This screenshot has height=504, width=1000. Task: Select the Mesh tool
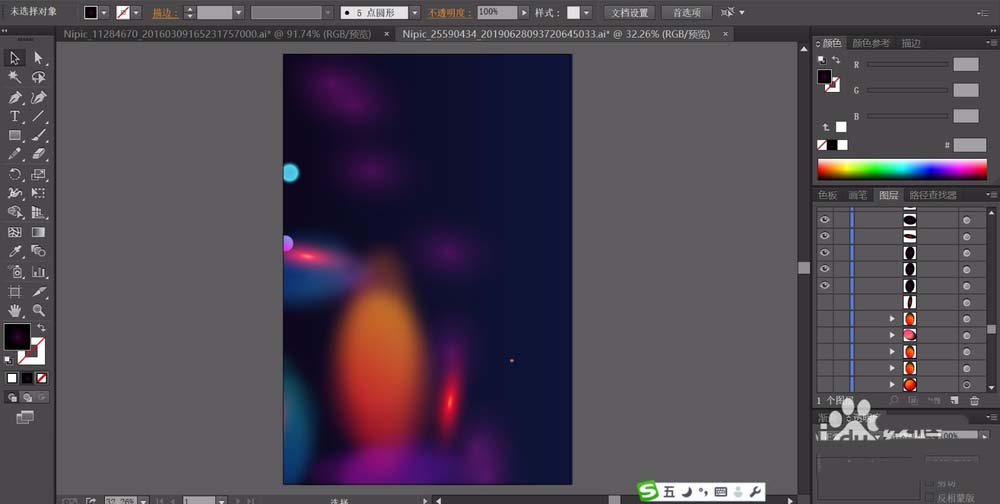point(15,232)
